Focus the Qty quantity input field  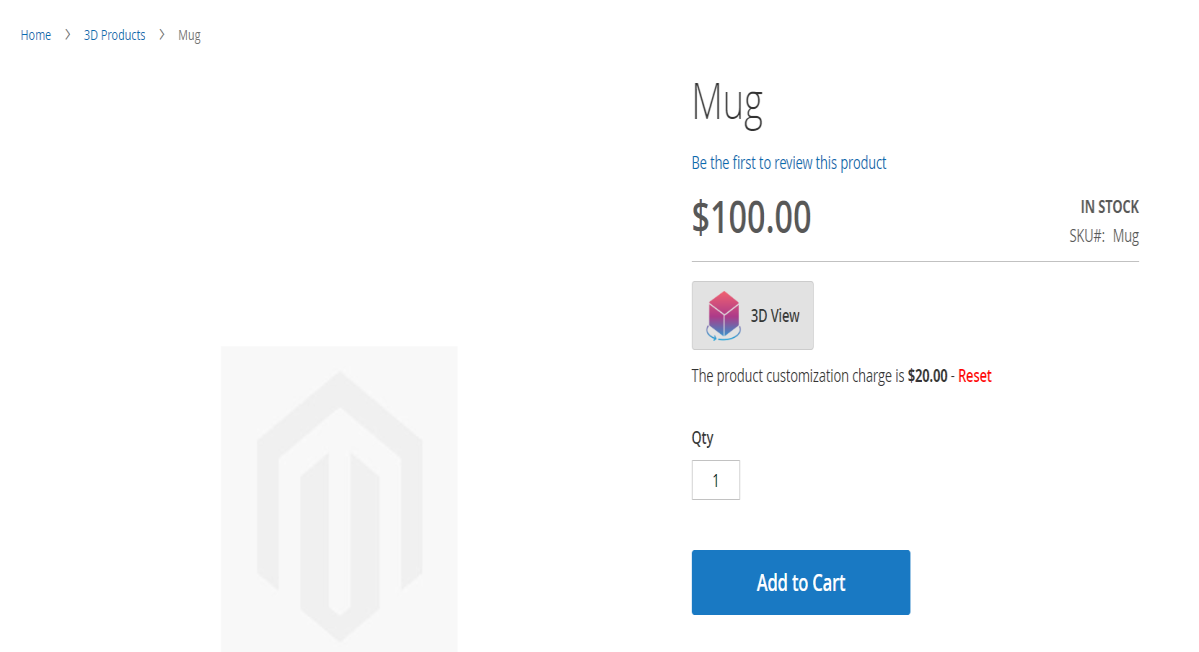coord(716,480)
